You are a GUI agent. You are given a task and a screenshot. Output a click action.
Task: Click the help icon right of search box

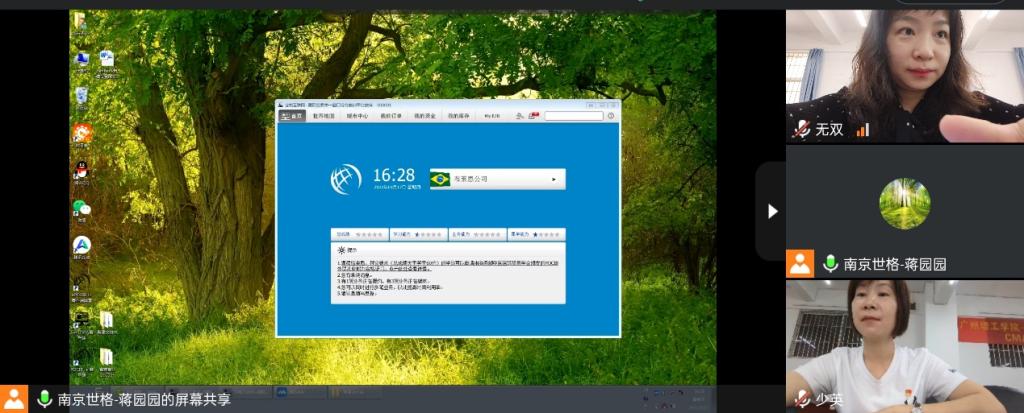pos(610,116)
